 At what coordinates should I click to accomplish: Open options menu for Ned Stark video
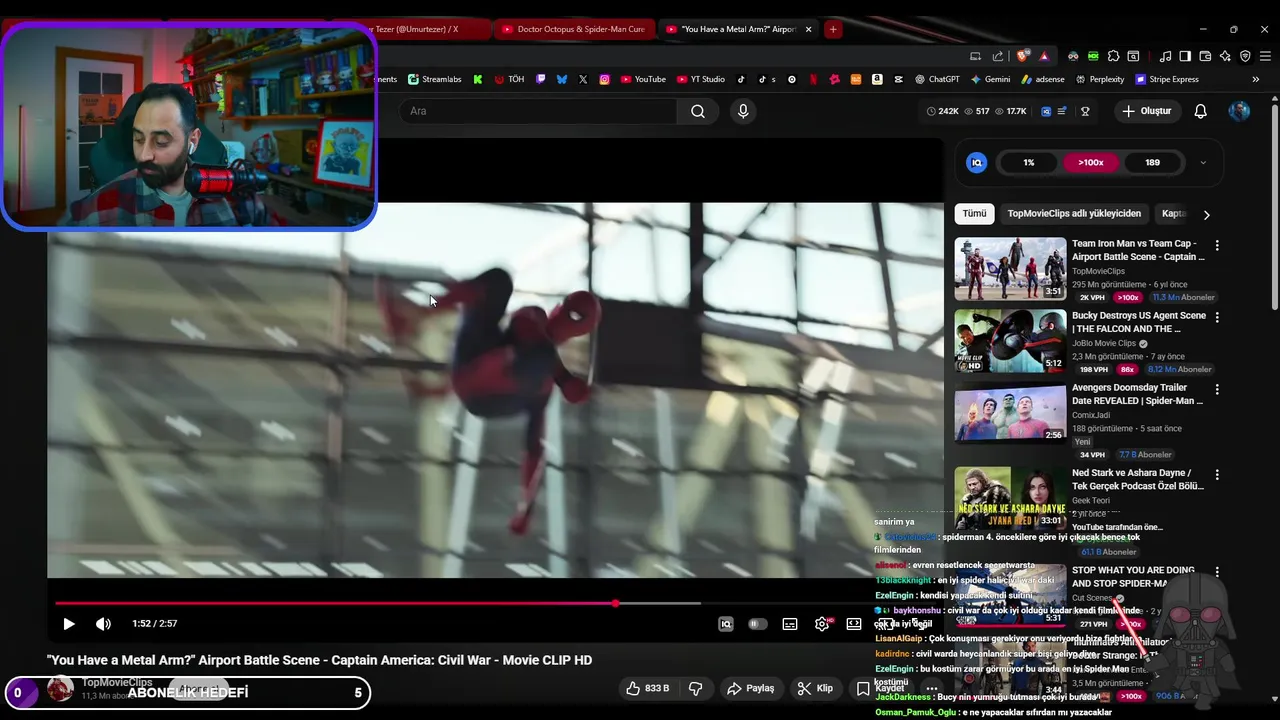(x=1217, y=475)
